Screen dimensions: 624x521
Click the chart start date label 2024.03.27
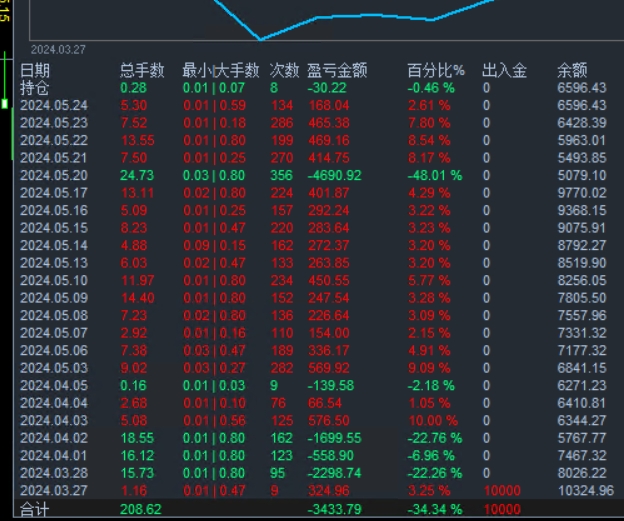point(58,50)
